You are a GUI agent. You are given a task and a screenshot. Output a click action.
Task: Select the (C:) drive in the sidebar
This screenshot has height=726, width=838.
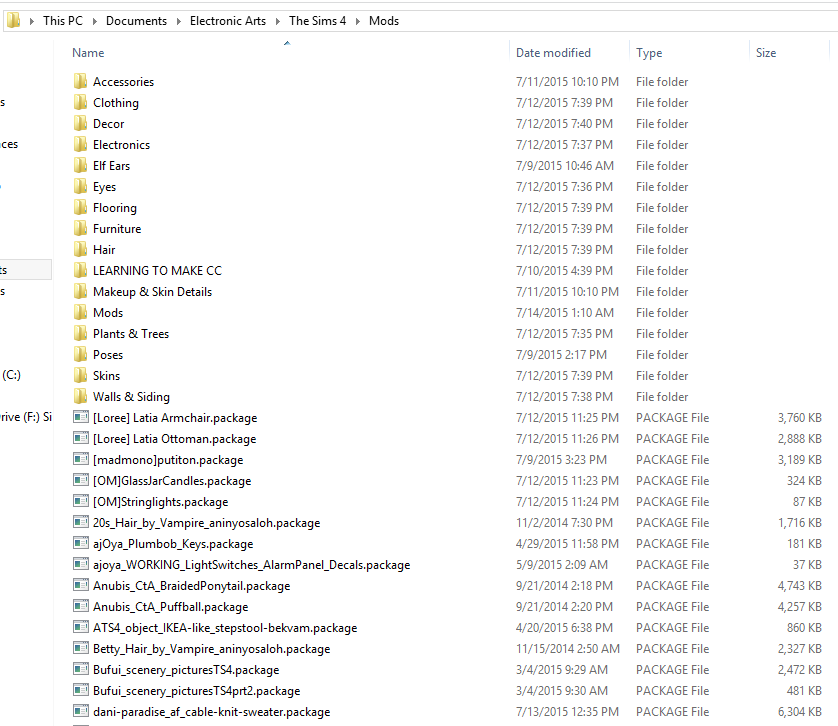point(11,375)
